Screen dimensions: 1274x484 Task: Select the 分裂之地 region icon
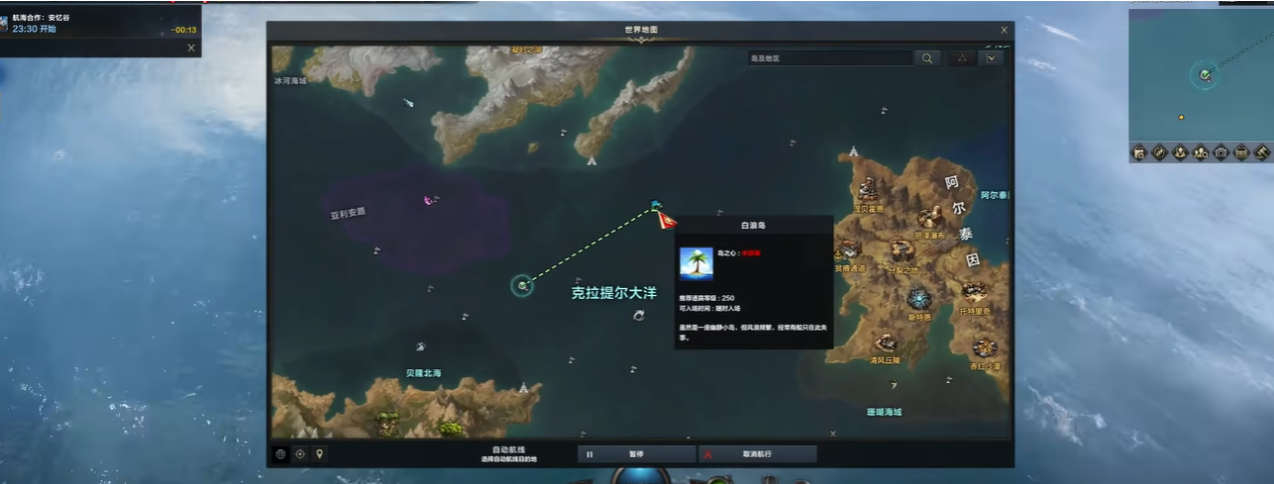click(x=901, y=249)
